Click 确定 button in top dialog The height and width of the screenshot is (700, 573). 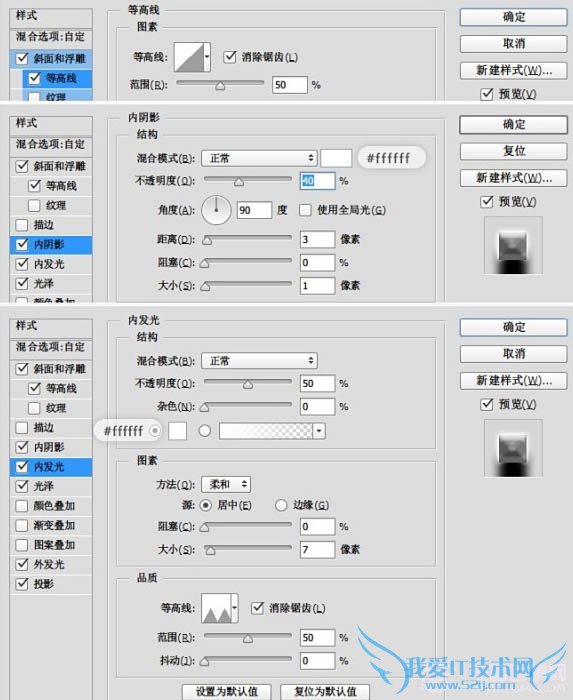[514, 17]
